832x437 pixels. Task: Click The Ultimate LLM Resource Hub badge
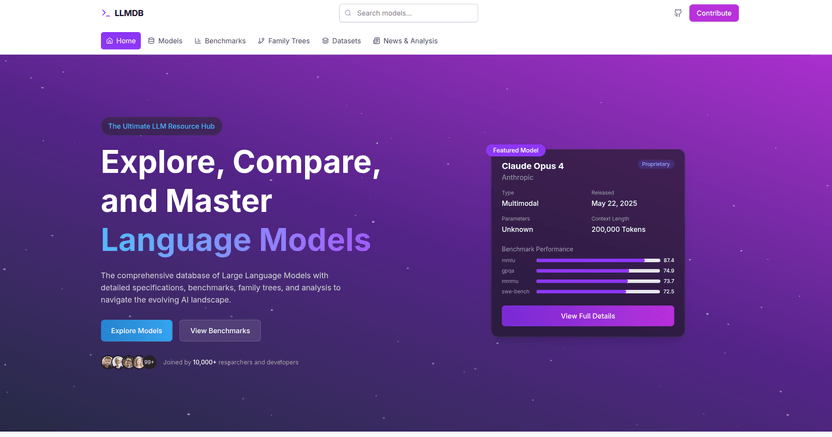[x=161, y=126]
